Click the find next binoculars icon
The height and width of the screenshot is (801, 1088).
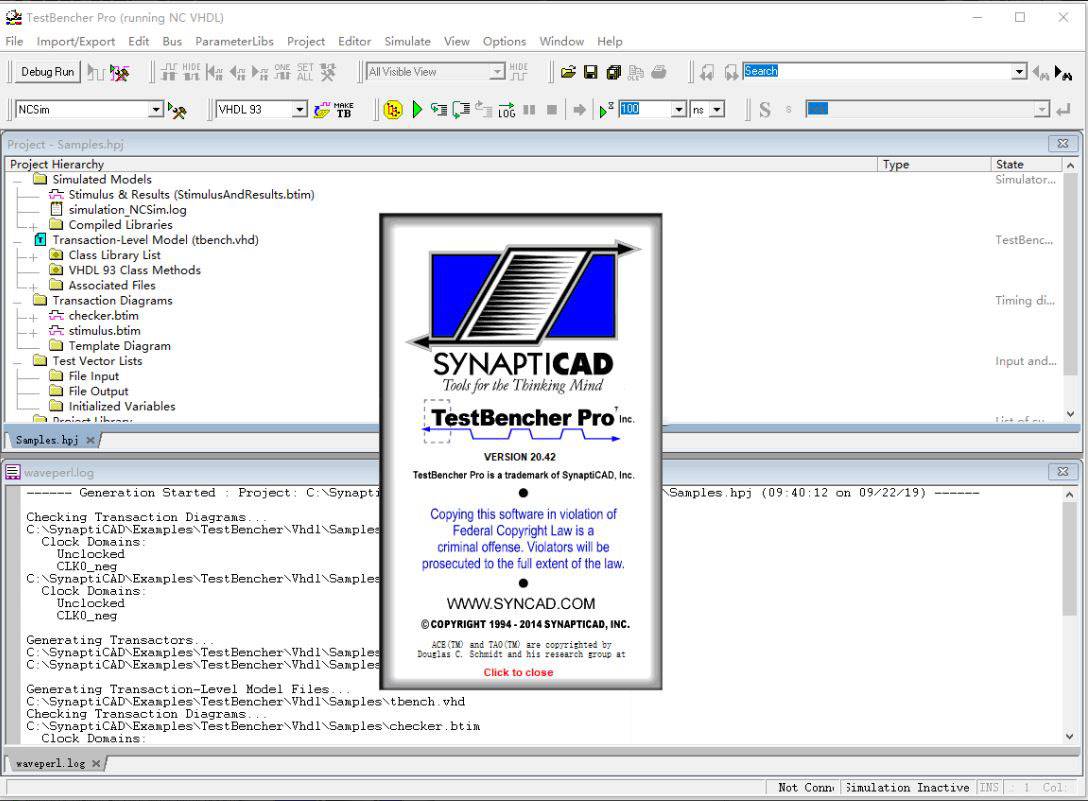click(1063, 72)
